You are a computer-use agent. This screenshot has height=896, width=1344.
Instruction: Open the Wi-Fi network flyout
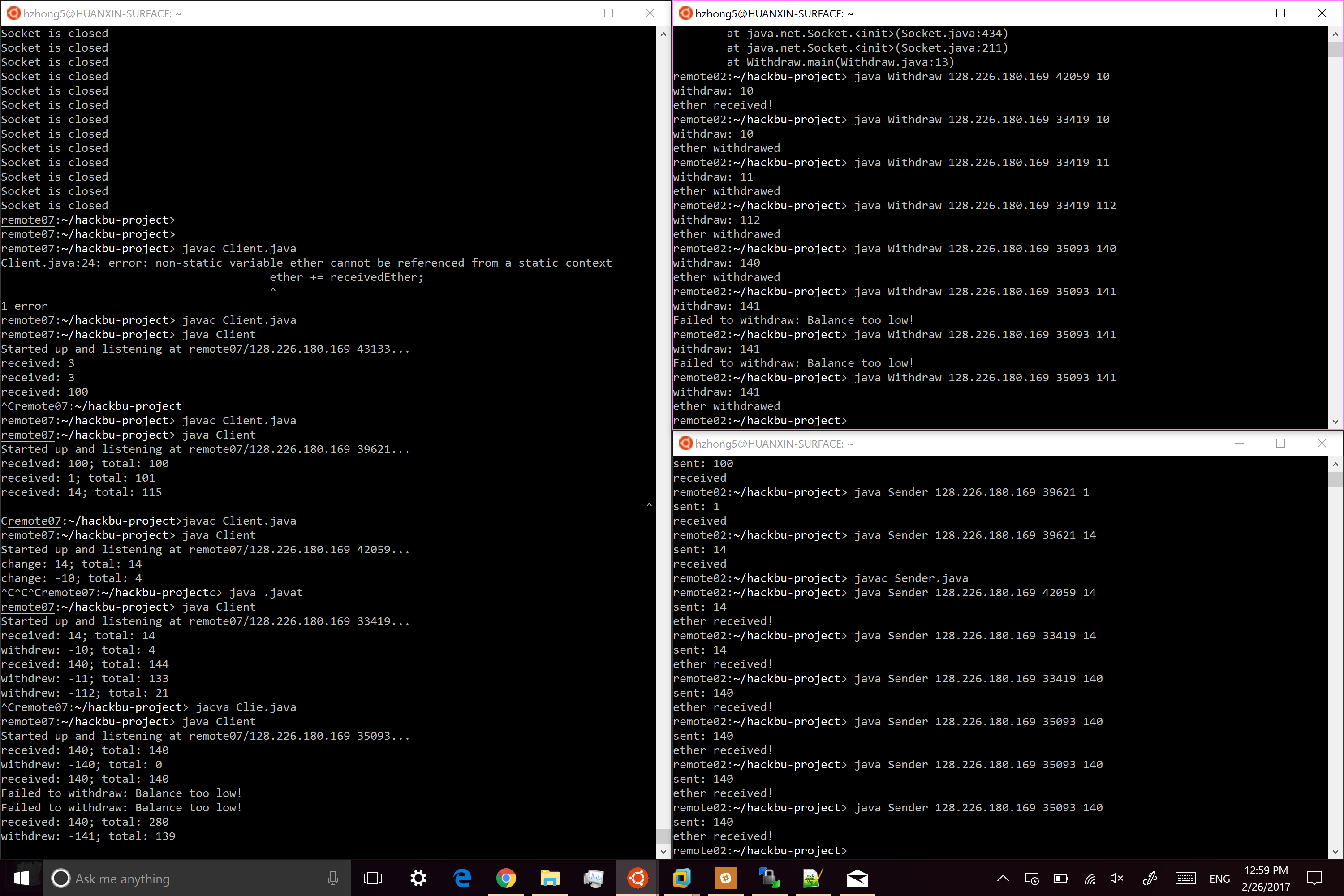1090,878
